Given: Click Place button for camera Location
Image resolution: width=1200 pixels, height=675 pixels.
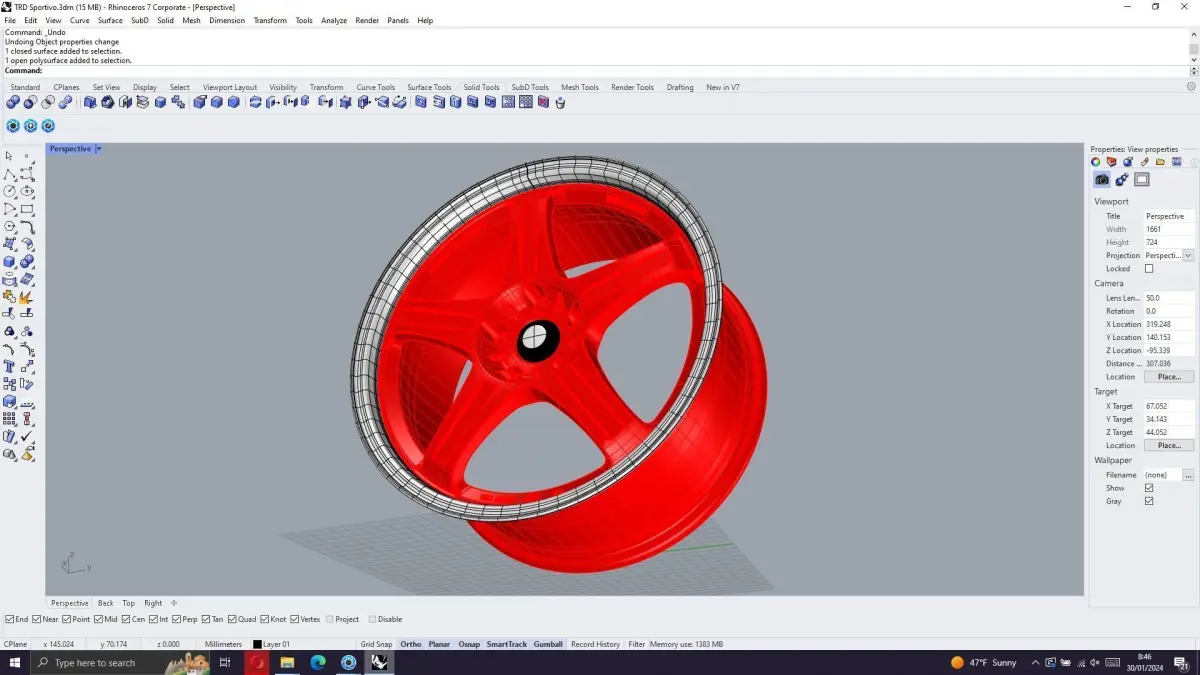Looking at the screenshot, I should (x=1168, y=377).
